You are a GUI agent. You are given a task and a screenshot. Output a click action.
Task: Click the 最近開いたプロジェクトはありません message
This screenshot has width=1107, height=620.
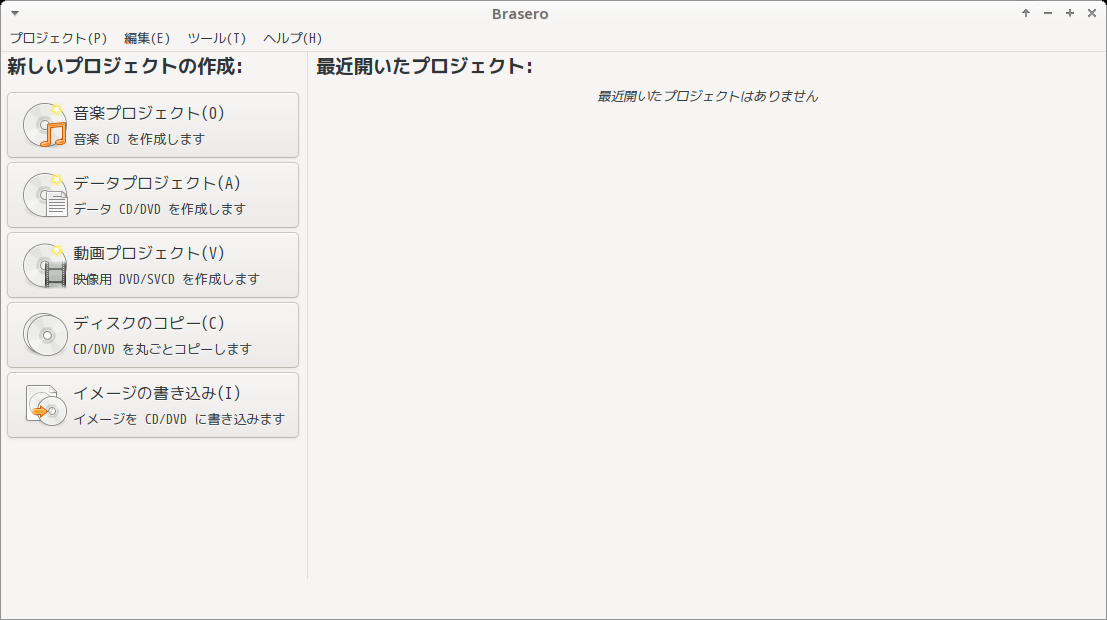707,96
